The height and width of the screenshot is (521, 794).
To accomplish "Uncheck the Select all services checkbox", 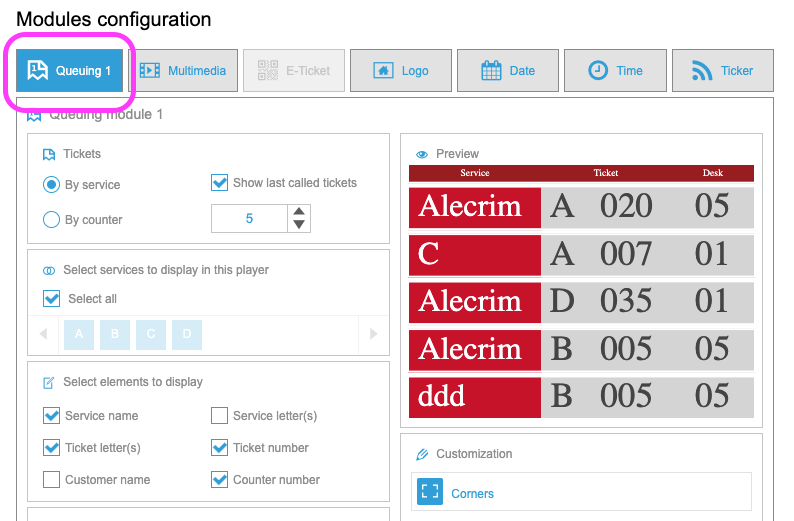I will (52, 298).
